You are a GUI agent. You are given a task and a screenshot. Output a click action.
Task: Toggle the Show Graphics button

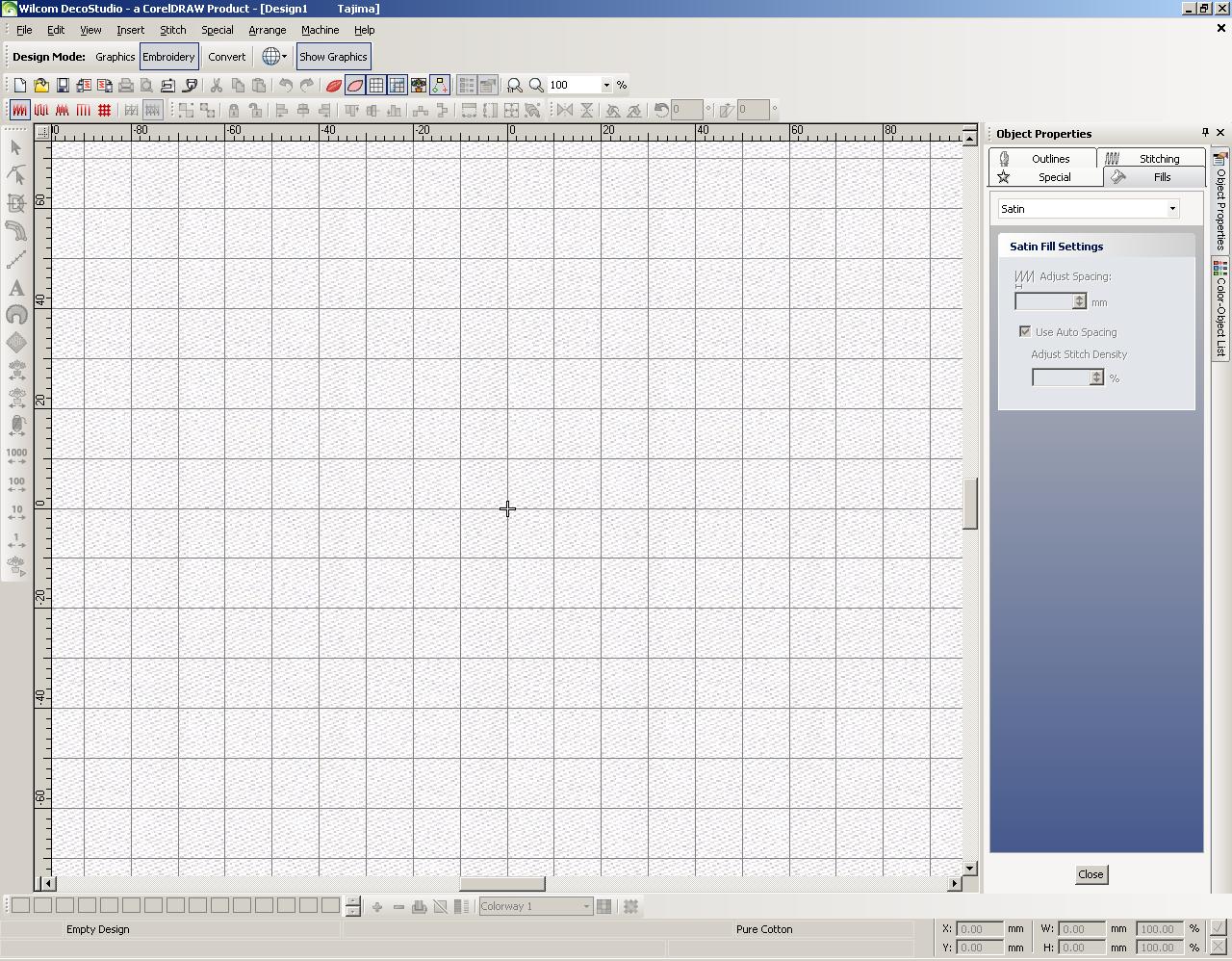tap(333, 56)
